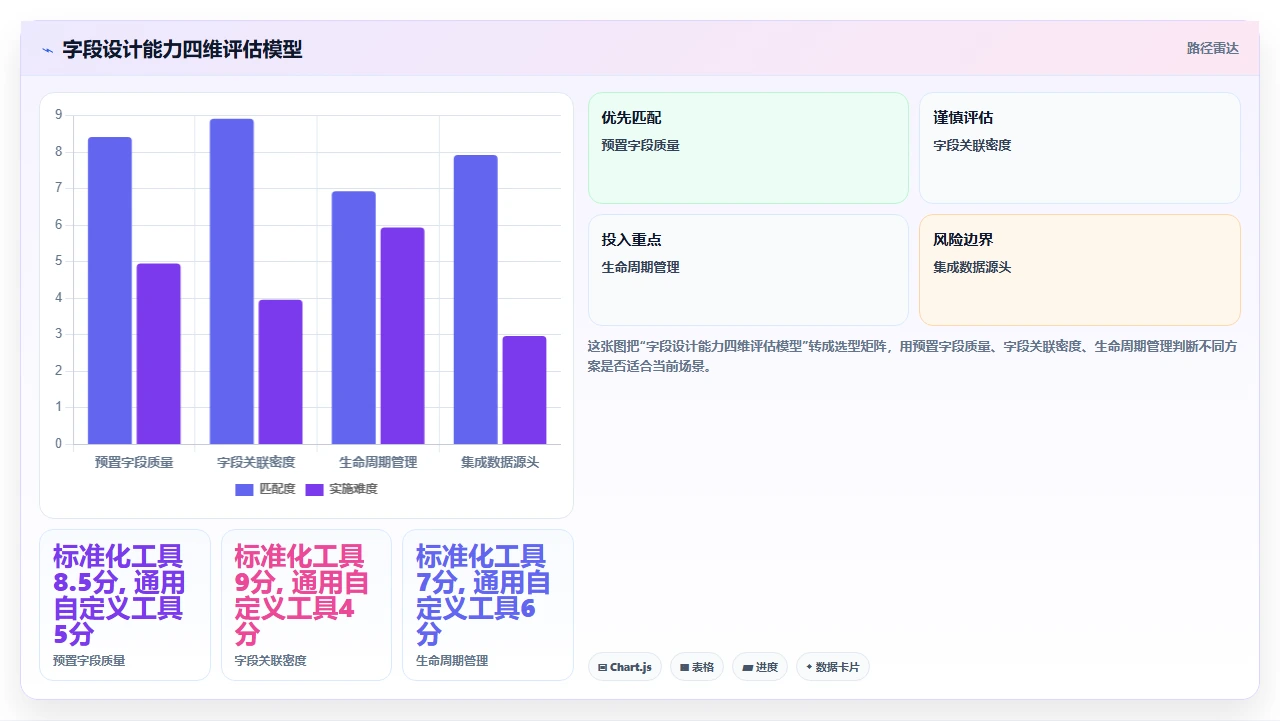Select the 生命周期管理 实施难度 bar

click(402, 336)
